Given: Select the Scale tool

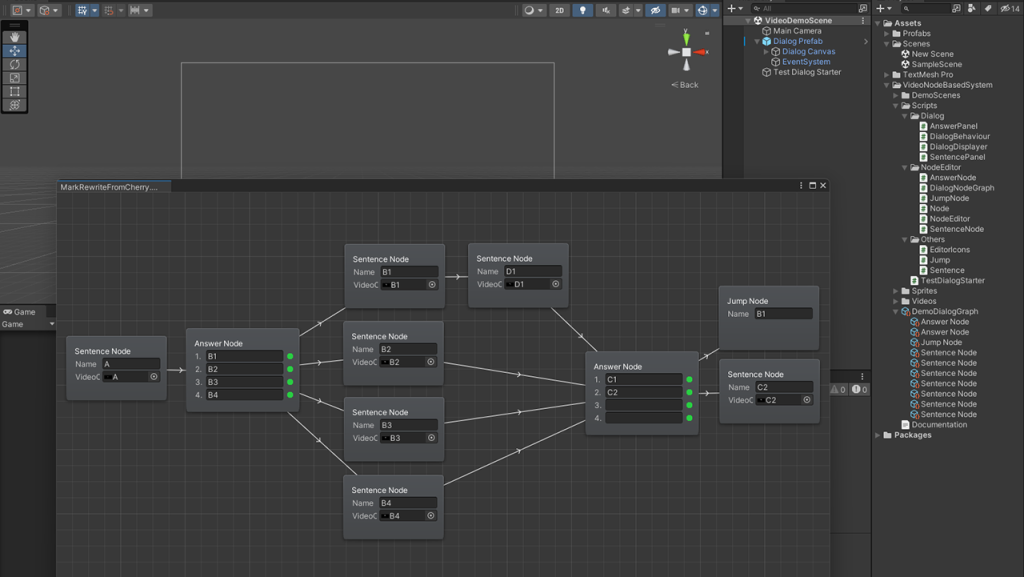Looking at the screenshot, I should pos(14,78).
